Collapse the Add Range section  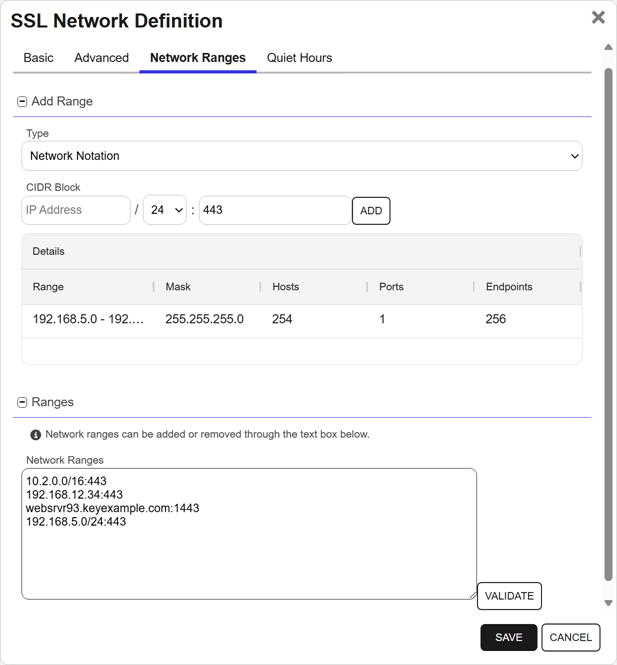22,102
